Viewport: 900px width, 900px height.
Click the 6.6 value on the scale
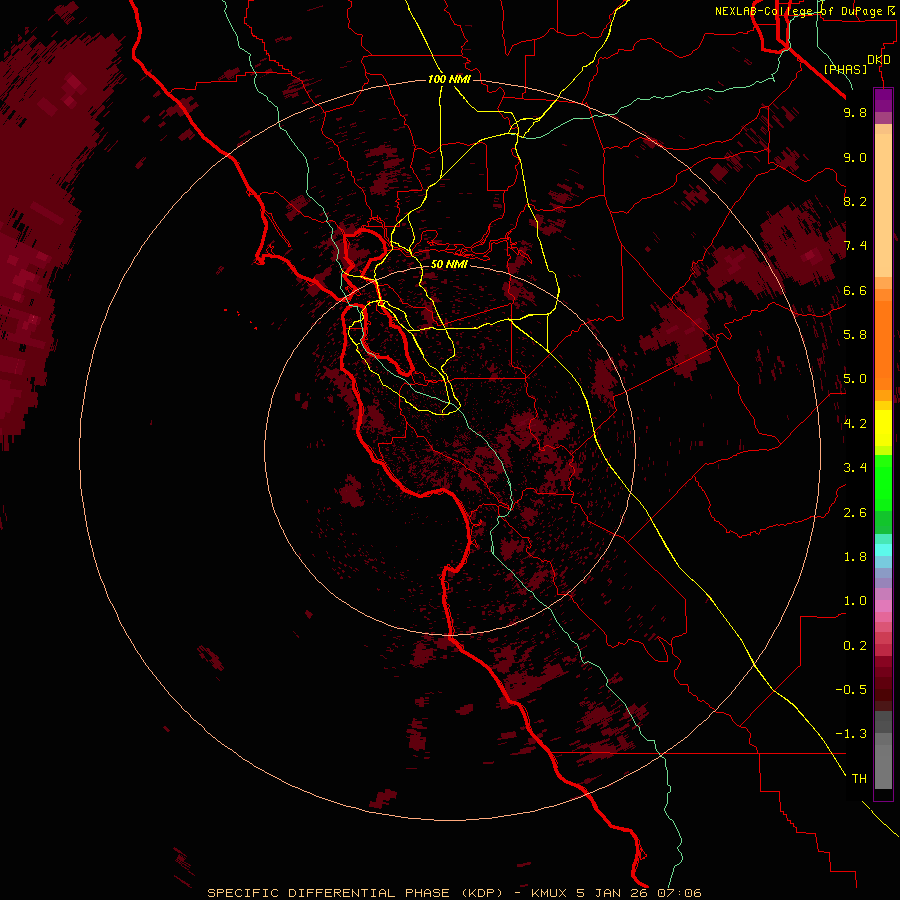coord(855,290)
